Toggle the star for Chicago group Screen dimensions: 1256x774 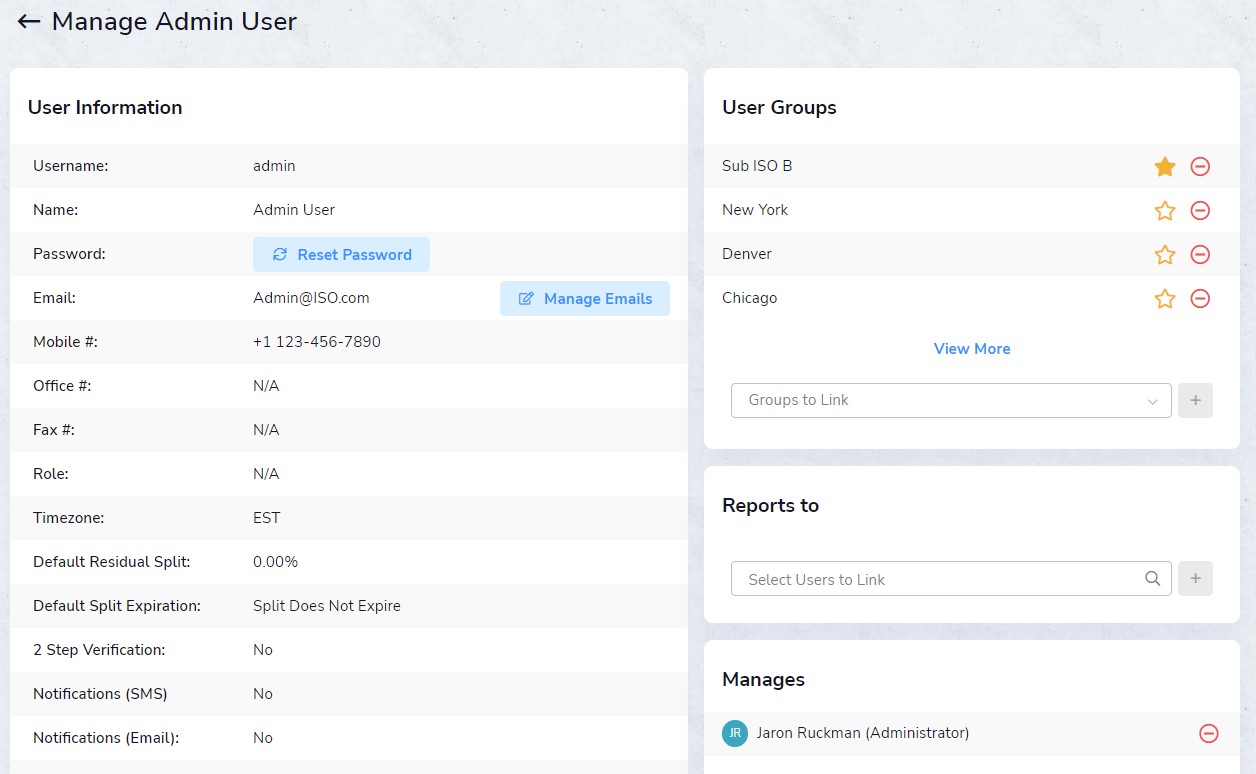click(1164, 299)
